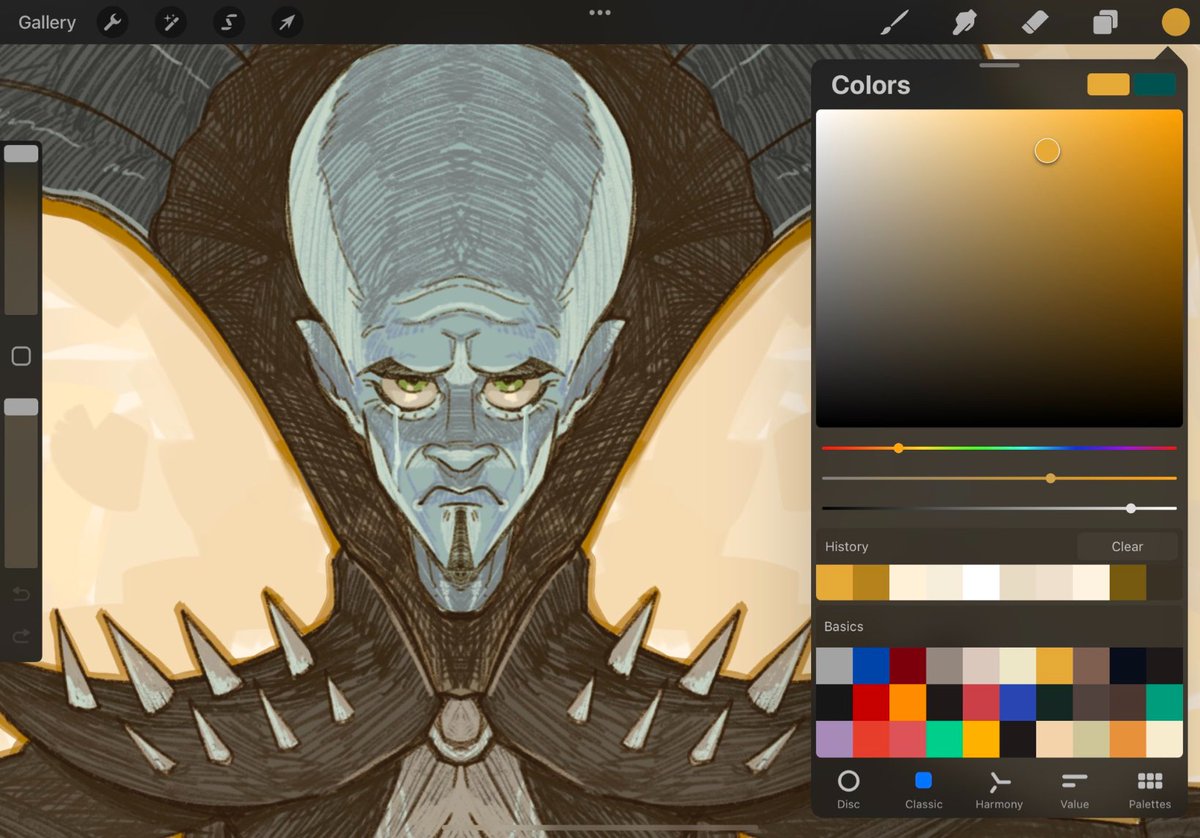Tap the undo arrow in left sidebar
The width and height of the screenshot is (1200, 838).
pyautogui.click(x=21, y=595)
